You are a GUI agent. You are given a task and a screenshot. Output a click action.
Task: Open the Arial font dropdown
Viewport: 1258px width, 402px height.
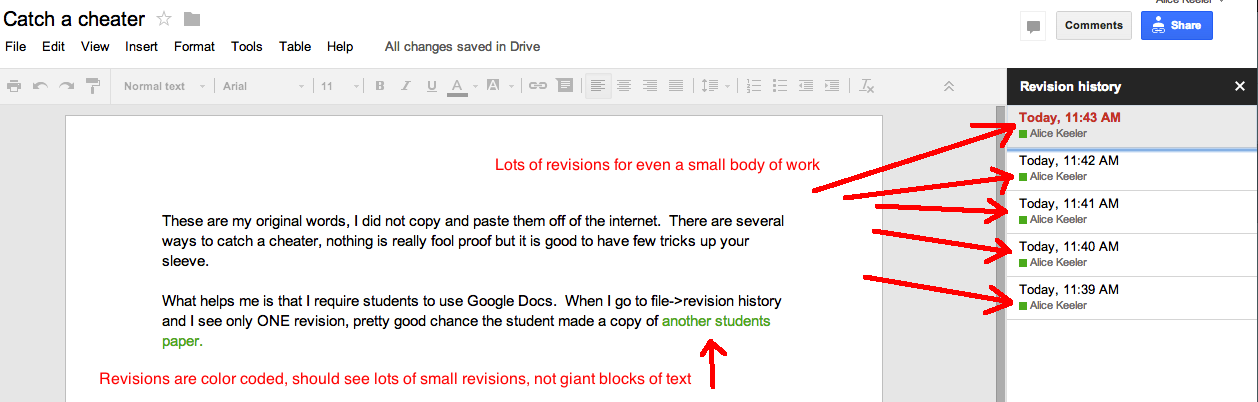coord(263,86)
